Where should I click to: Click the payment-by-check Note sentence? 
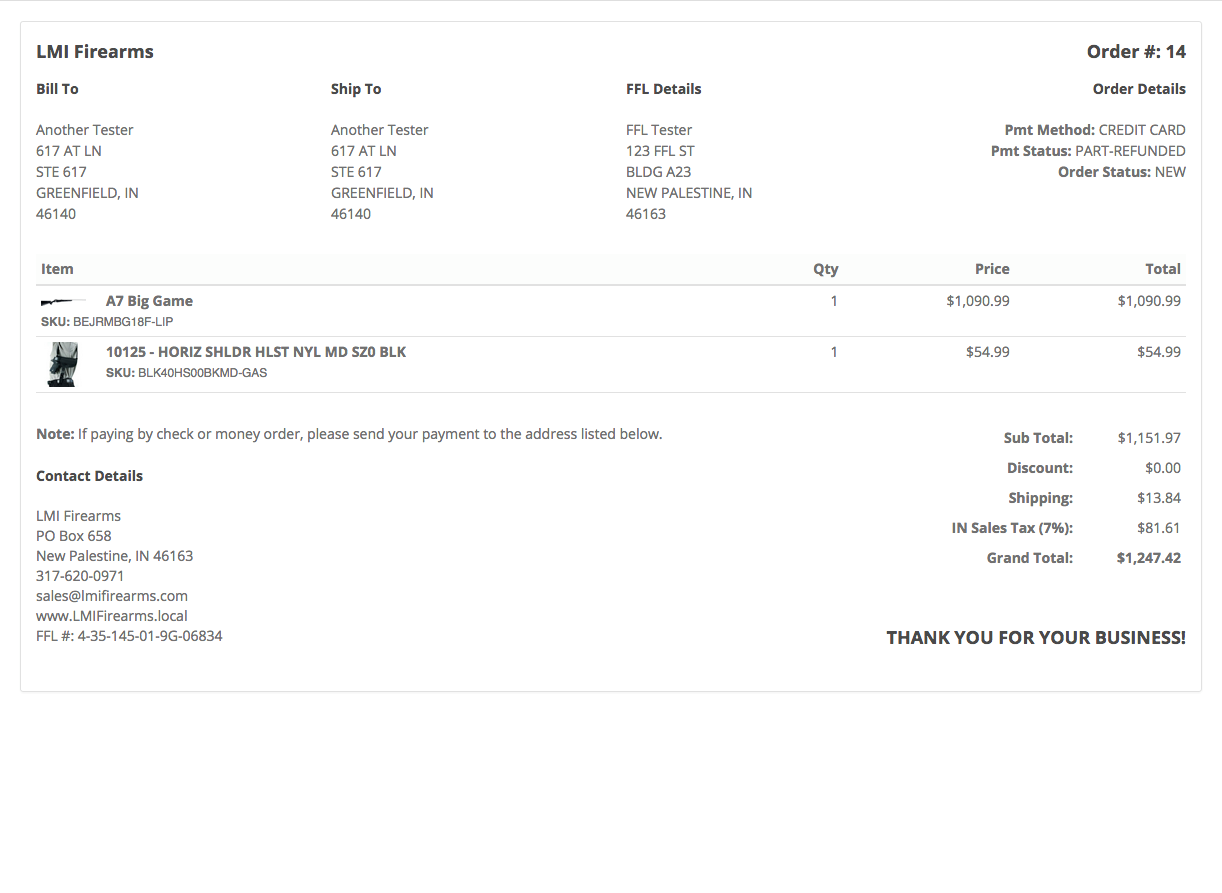(x=349, y=434)
